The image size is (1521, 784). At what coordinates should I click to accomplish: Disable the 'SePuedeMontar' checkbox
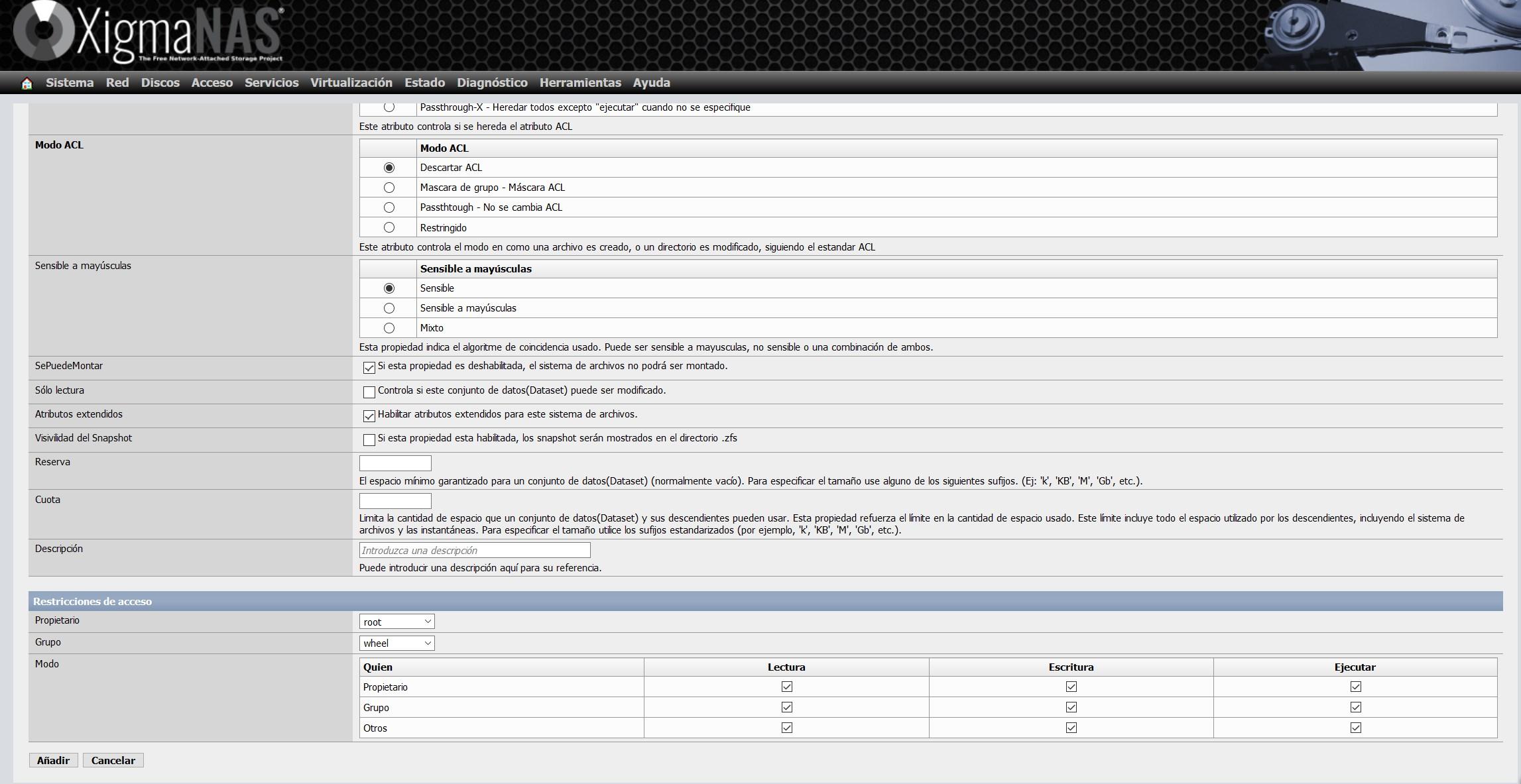point(369,368)
